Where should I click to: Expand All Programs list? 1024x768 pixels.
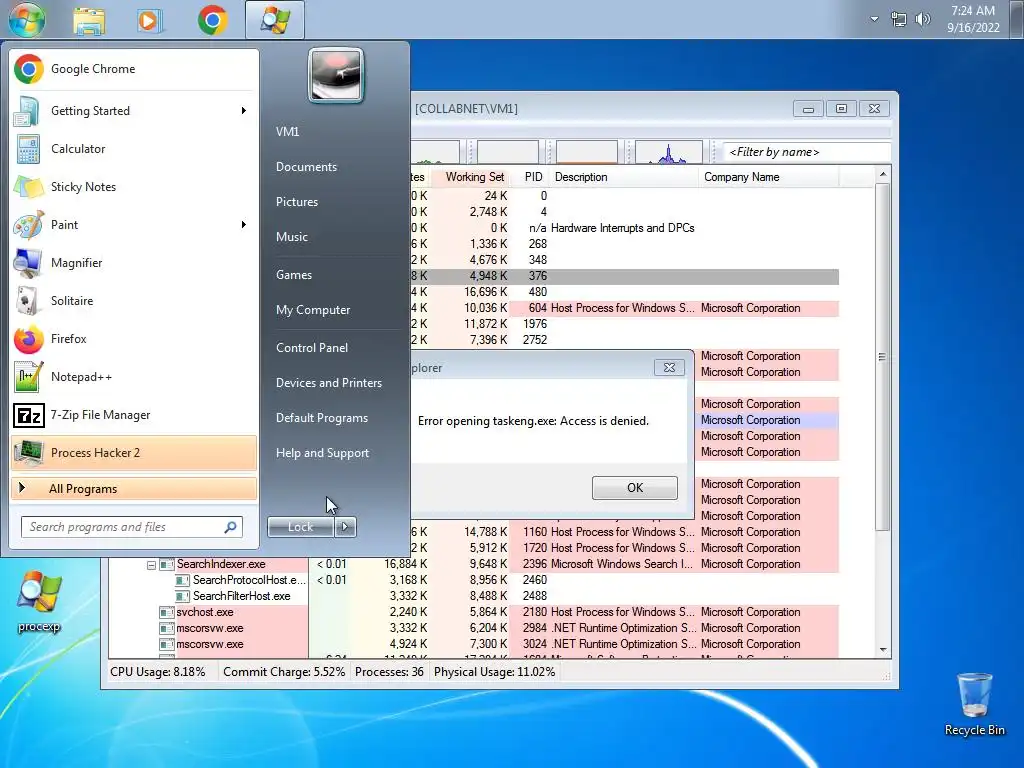[134, 488]
